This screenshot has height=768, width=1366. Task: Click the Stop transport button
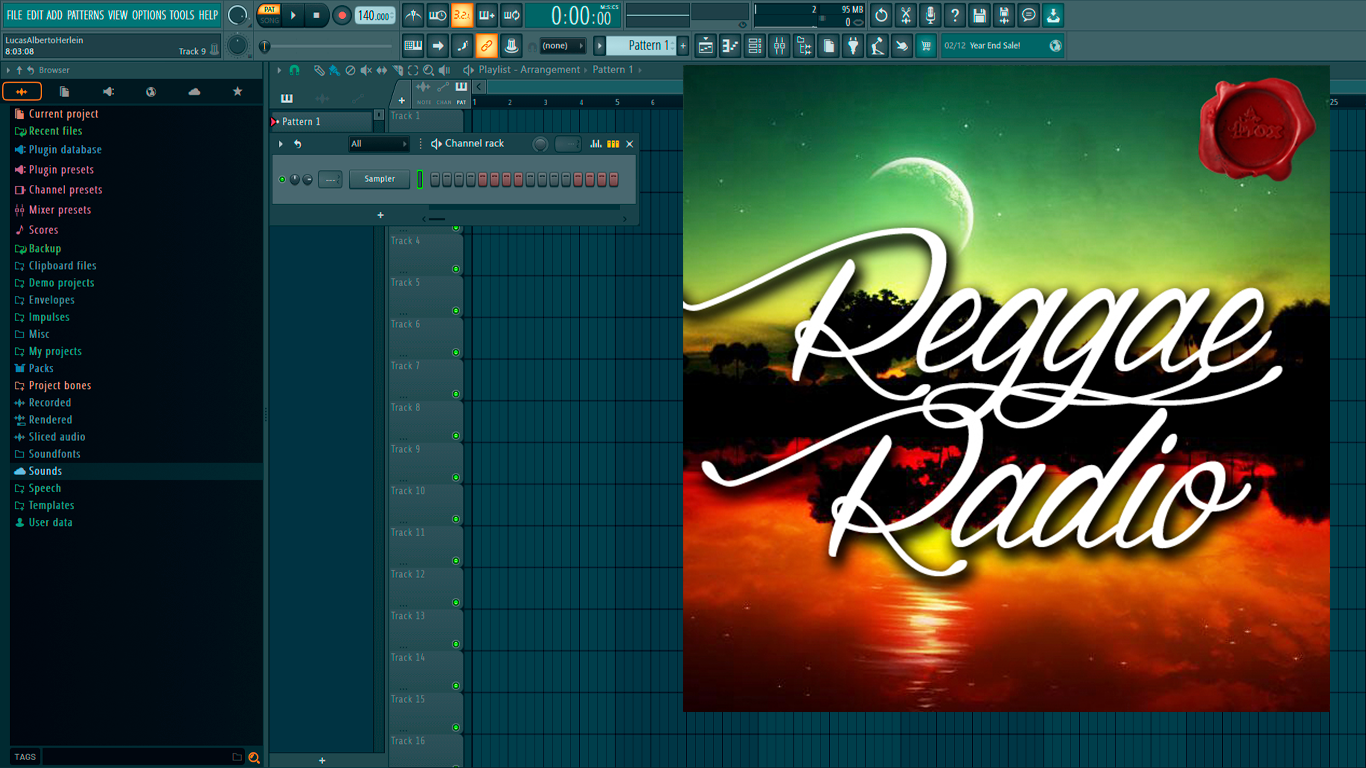coord(317,15)
